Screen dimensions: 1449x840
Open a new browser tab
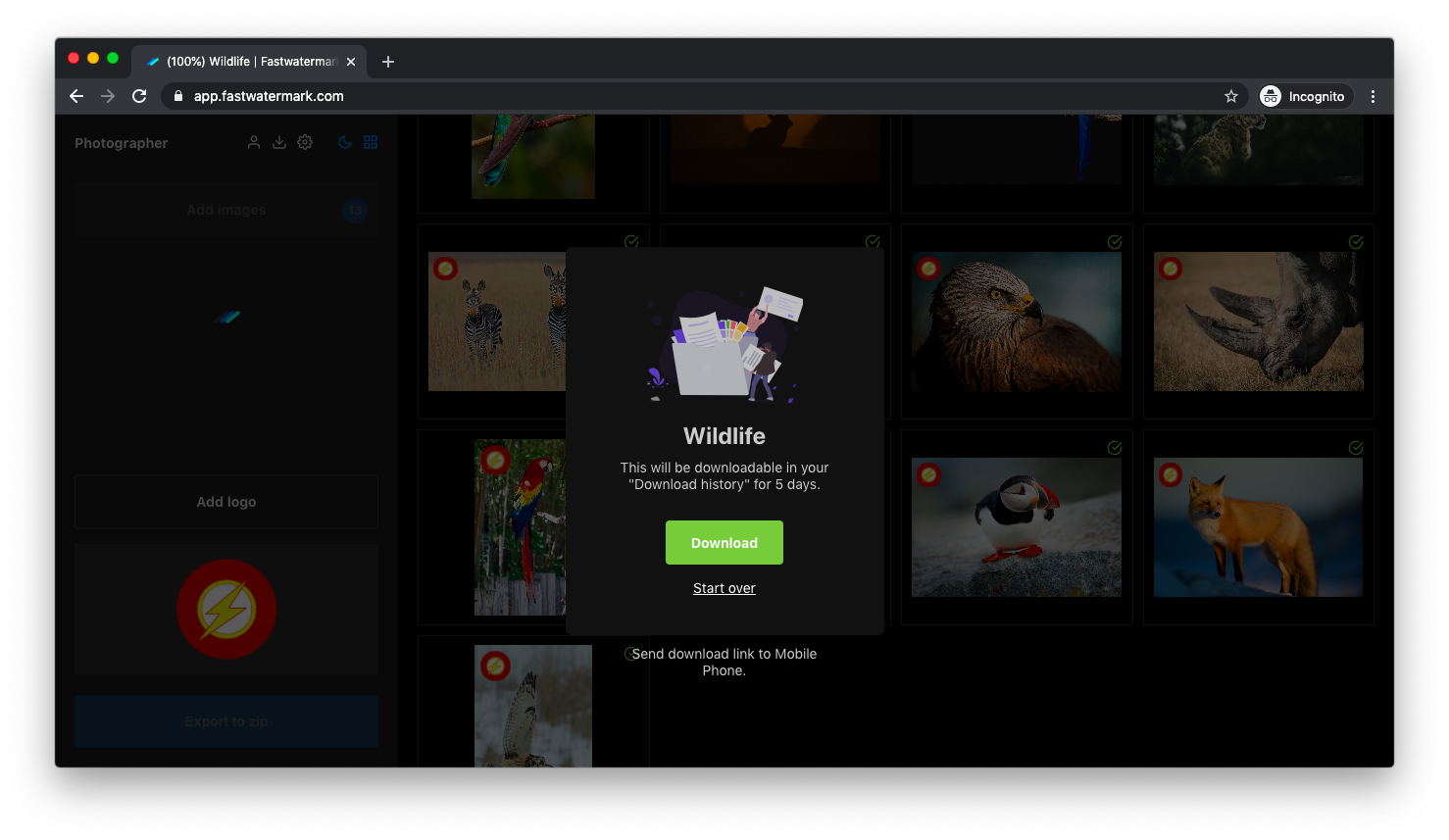388,62
